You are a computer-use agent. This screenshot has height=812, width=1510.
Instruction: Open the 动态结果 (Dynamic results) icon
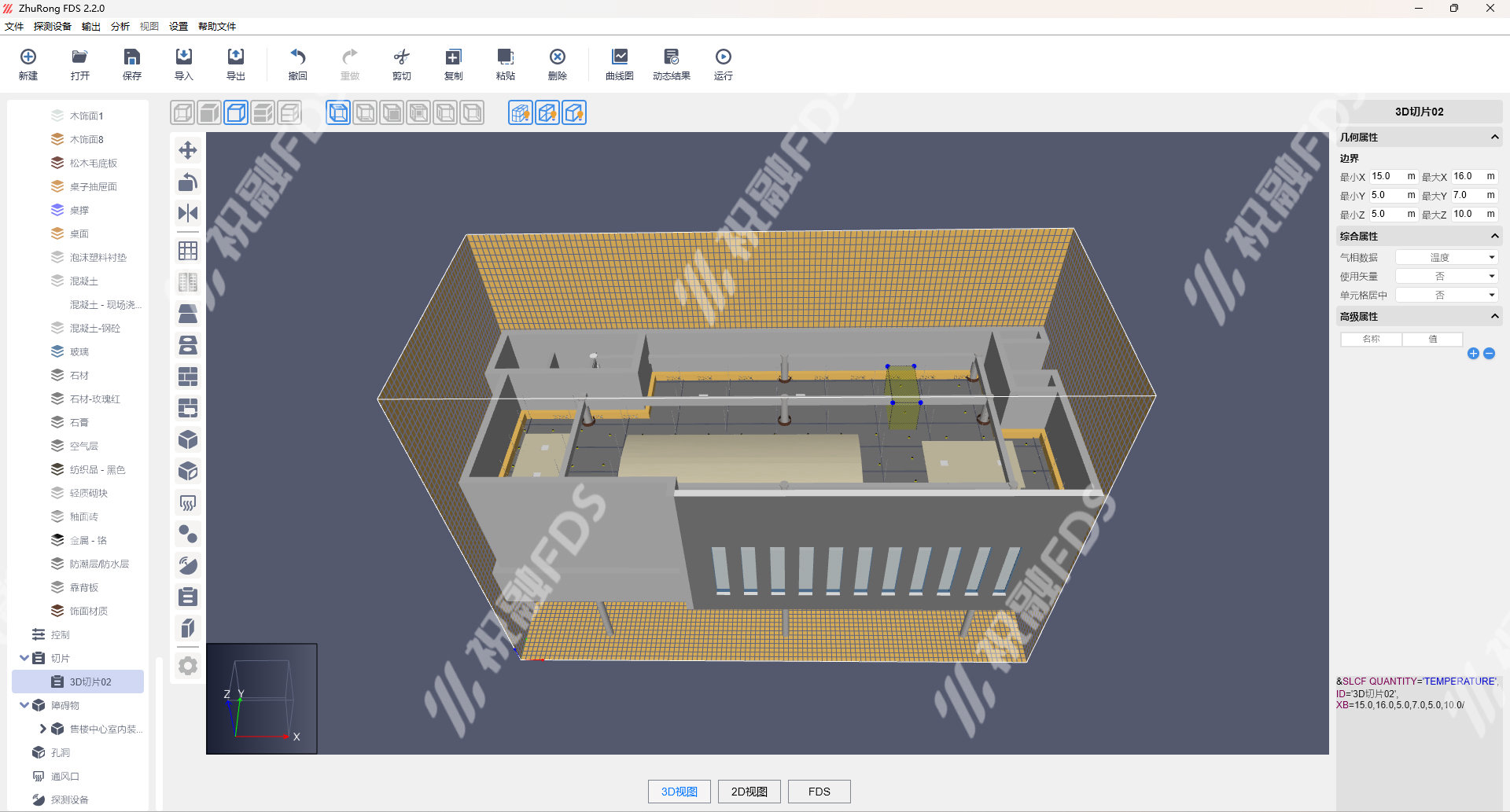pyautogui.click(x=672, y=57)
